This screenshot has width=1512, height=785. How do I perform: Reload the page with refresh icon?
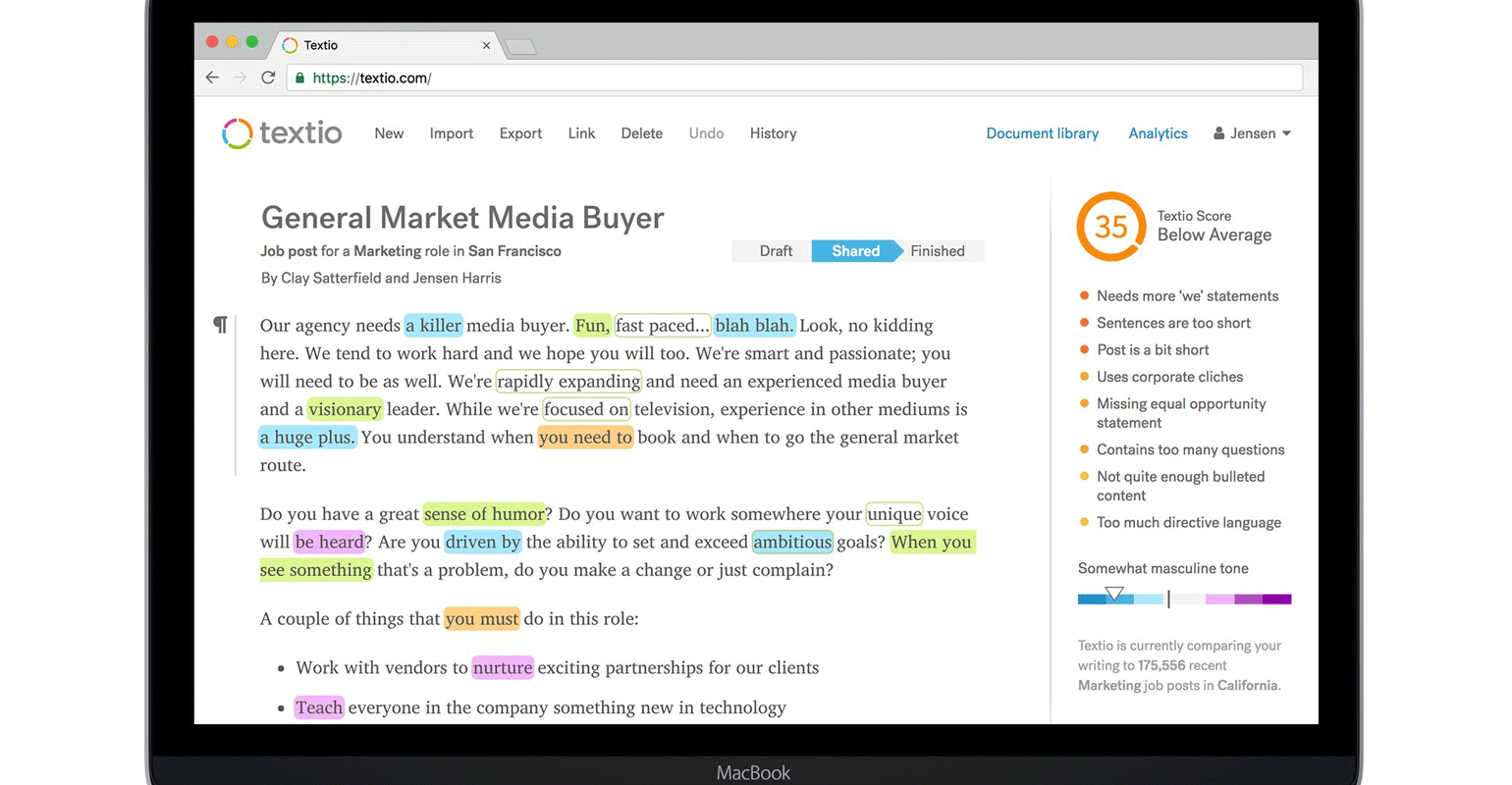pos(268,78)
